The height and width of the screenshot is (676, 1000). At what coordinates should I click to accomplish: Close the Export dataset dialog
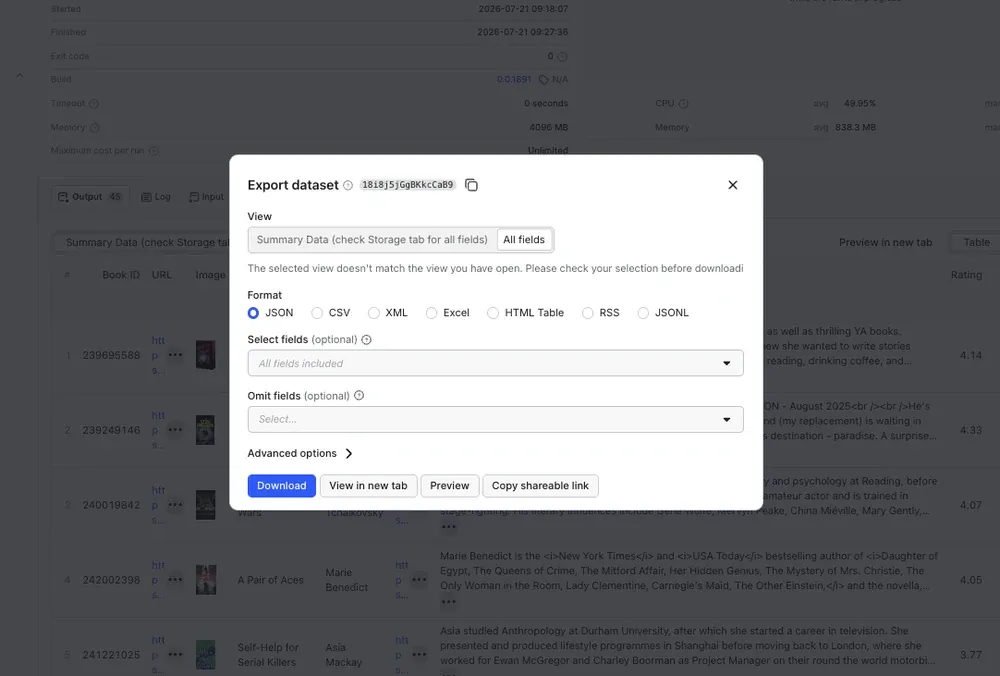[x=733, y=185]
